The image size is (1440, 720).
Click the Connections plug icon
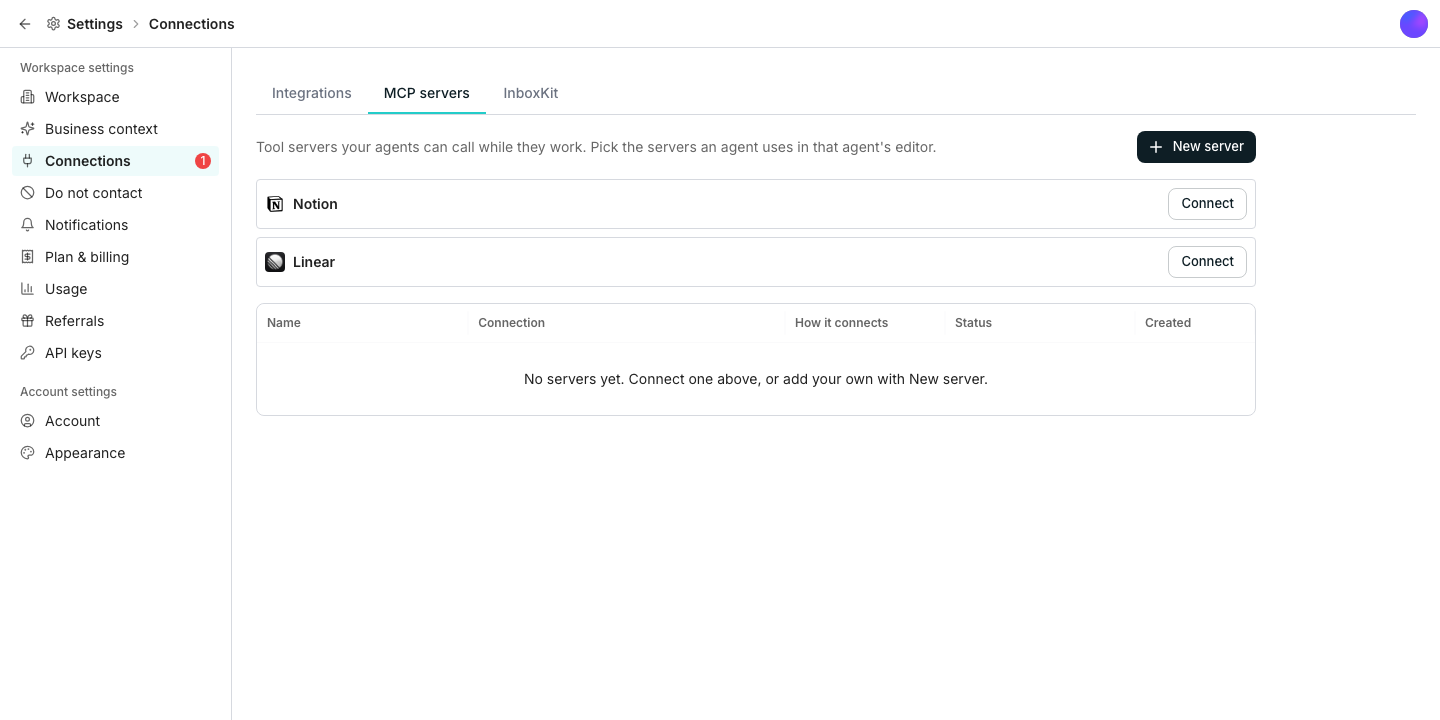28,161
